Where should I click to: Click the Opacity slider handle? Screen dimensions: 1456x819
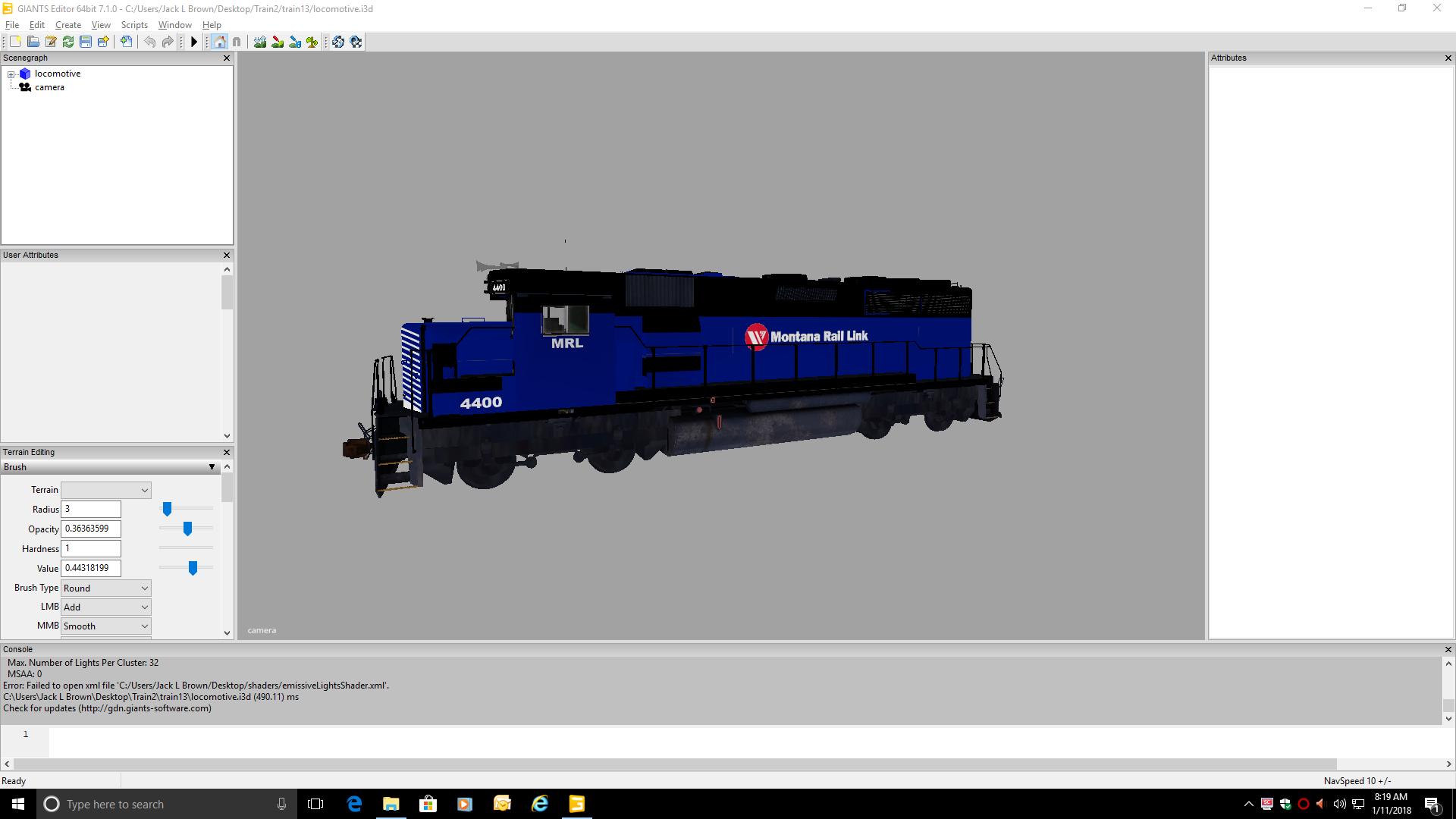click(187, 529)
